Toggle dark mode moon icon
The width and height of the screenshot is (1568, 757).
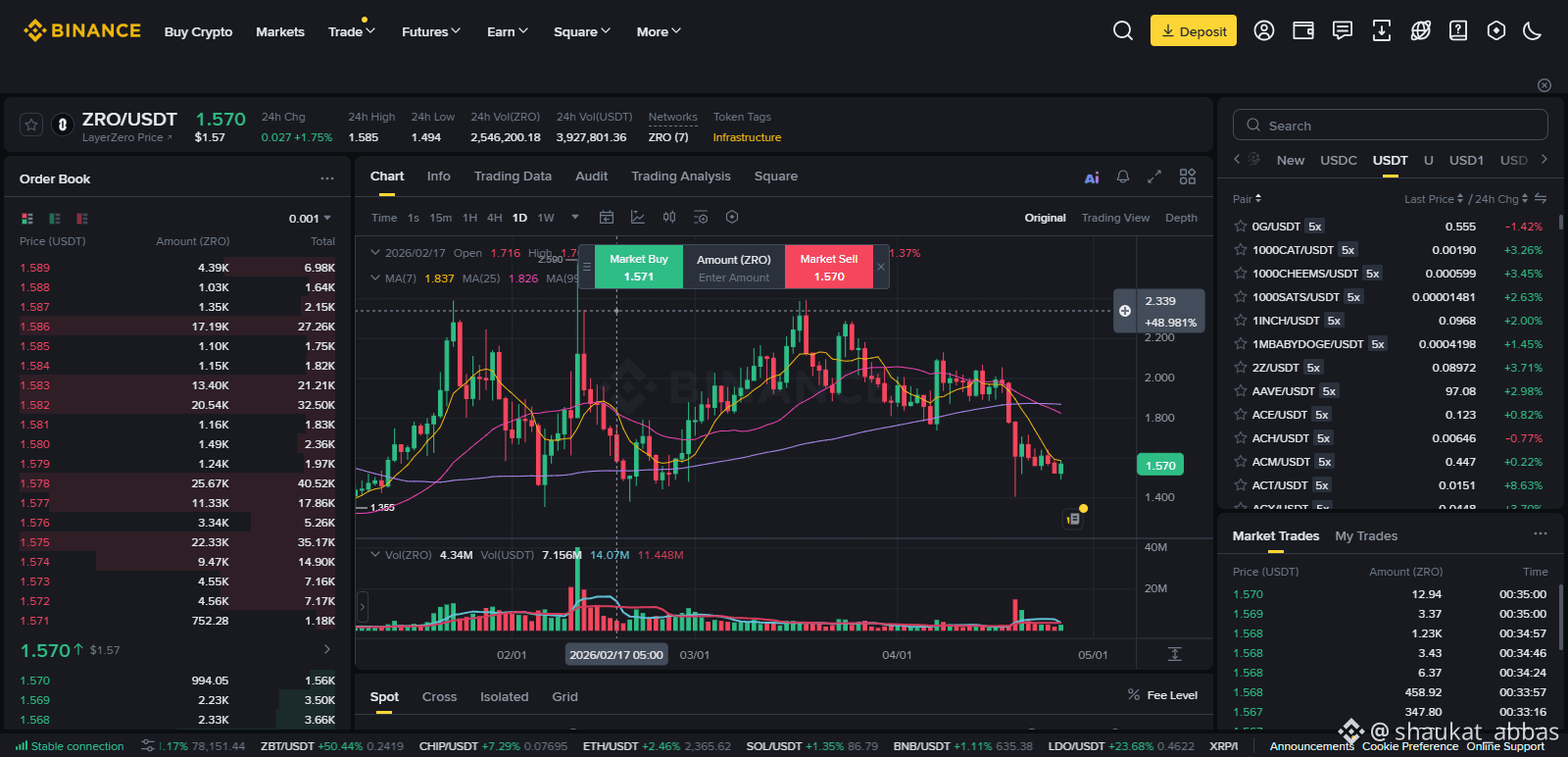click(x=1533, y=30)
